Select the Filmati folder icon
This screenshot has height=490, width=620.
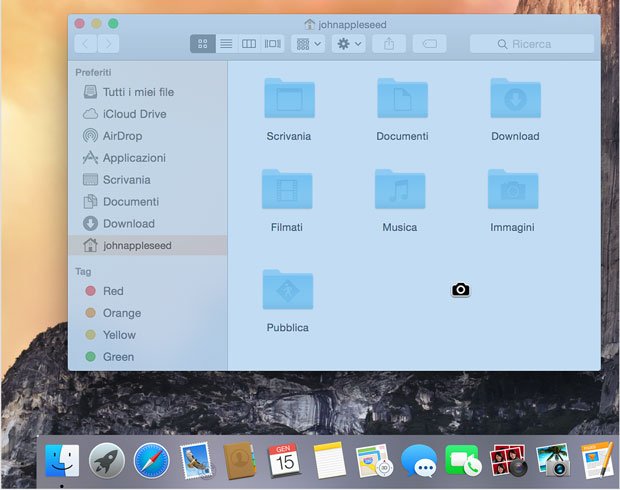(287, 189)
